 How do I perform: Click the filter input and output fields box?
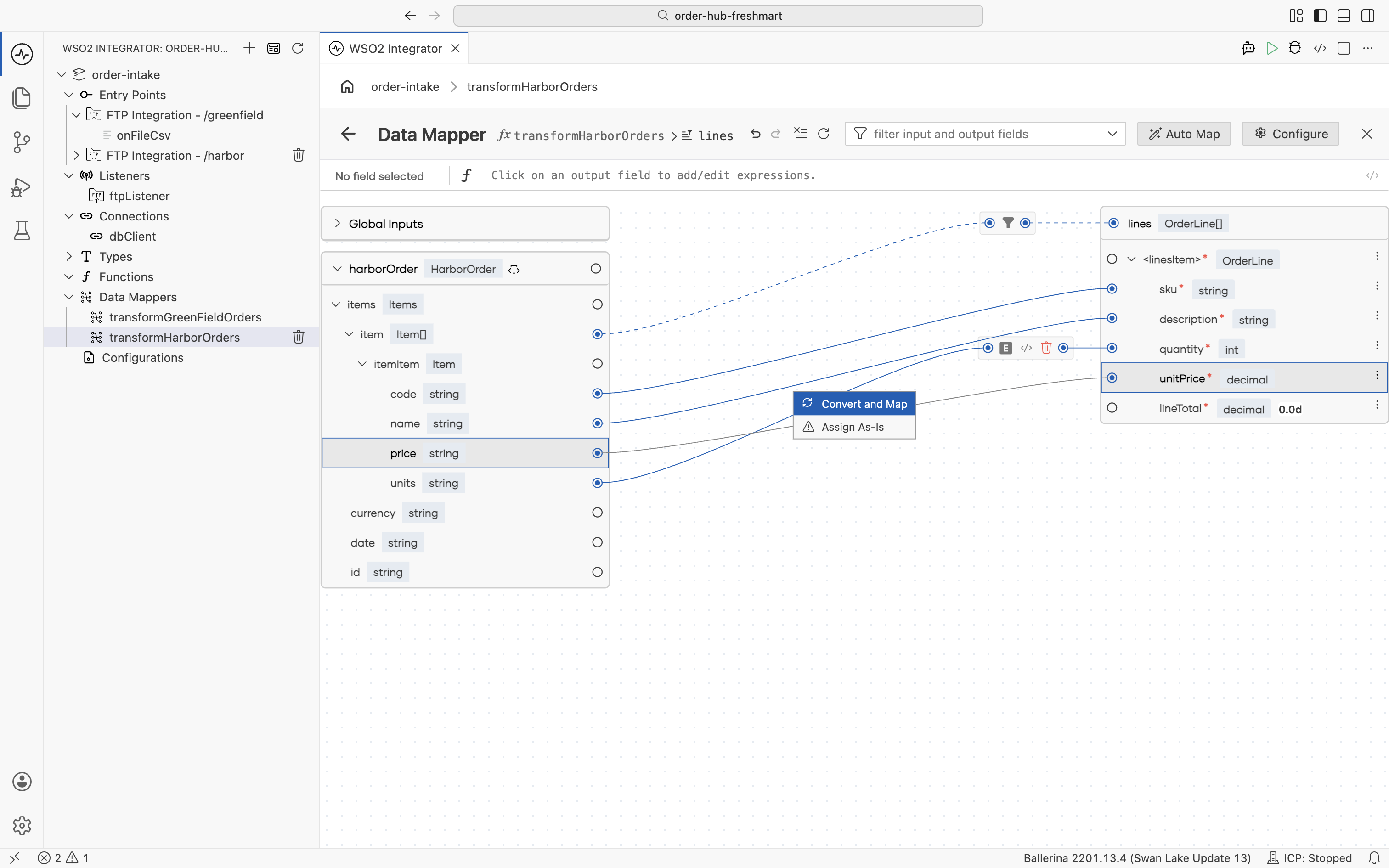coord(984,134)
